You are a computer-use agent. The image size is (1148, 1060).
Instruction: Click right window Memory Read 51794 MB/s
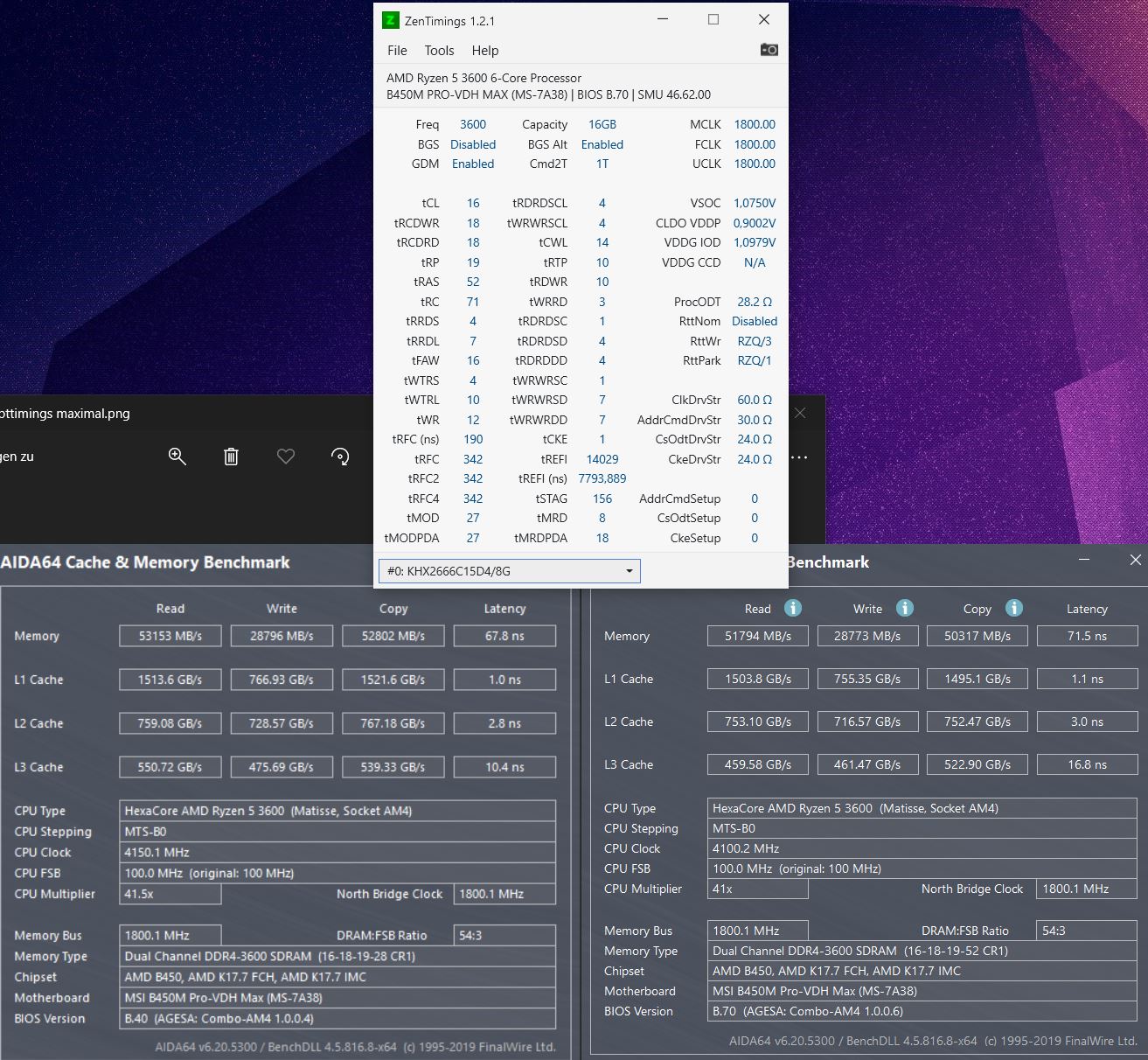click(758, 636)
